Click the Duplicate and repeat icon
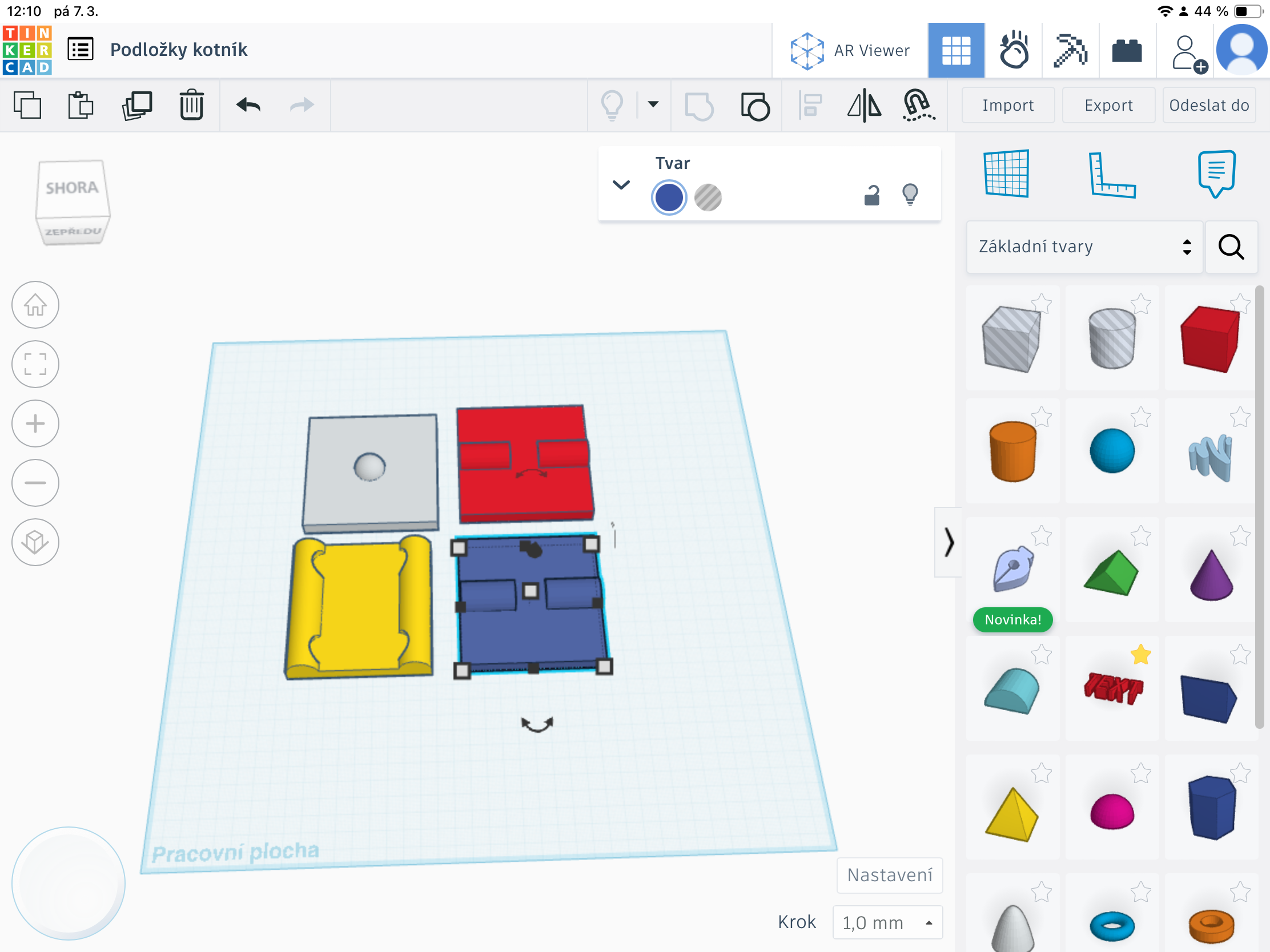Image resolution: width=1270 pixels, height=952 pixels. [x=136, y=105]
